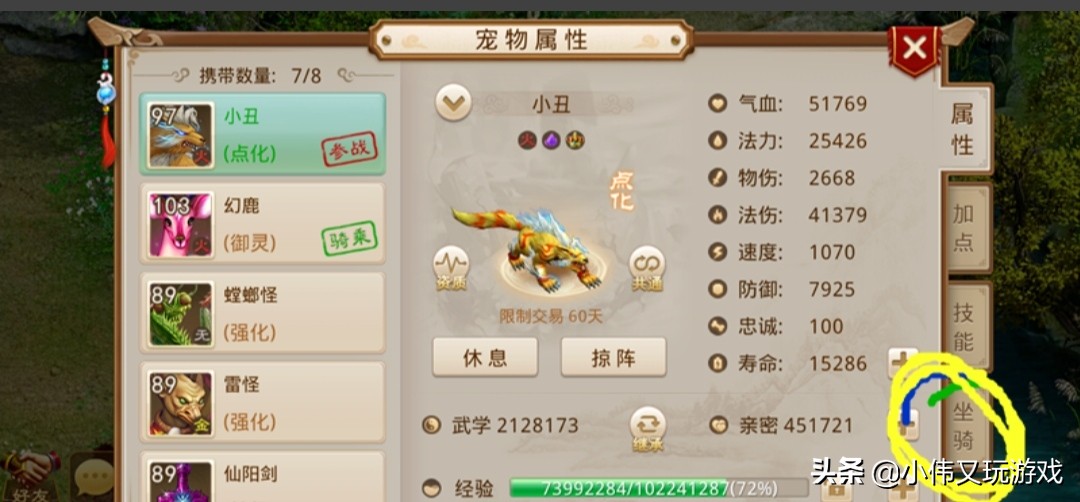
Task: Open the chat bubble icon
Action: (x=93, y=477)
